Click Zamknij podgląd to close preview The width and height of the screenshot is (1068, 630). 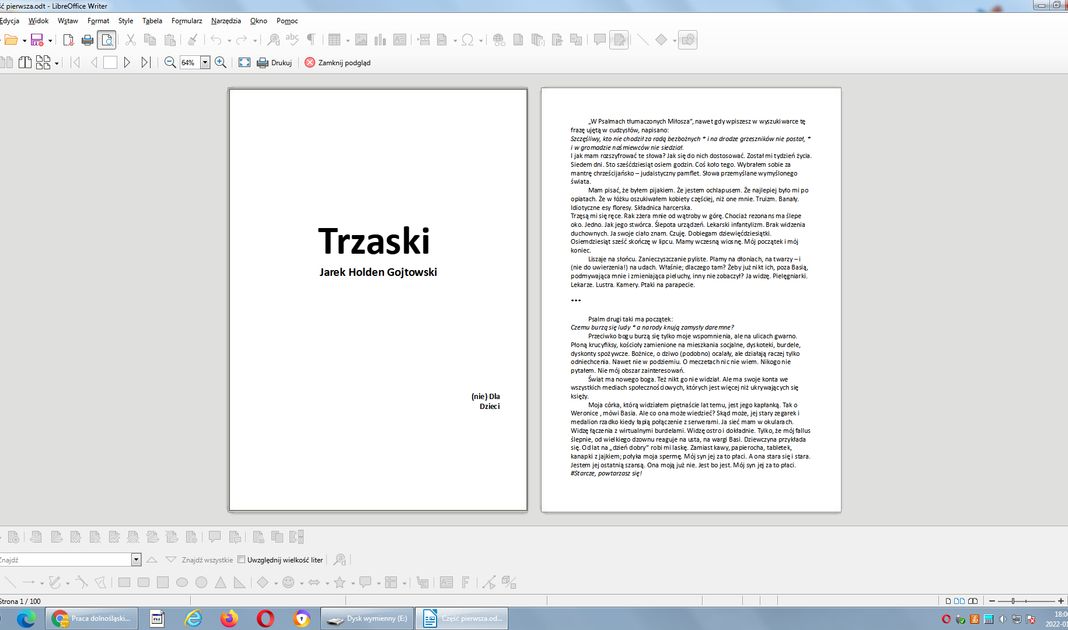point(337,62)
